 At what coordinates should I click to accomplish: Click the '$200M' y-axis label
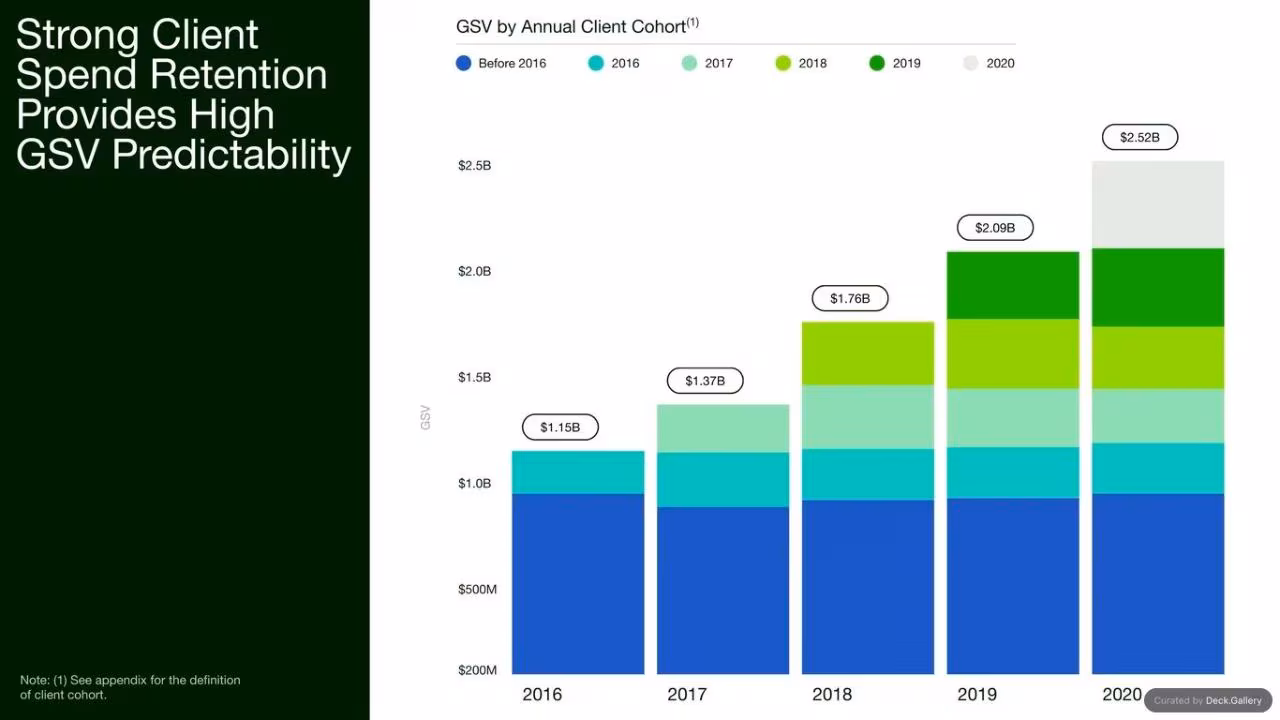click(x=477, y=670)
